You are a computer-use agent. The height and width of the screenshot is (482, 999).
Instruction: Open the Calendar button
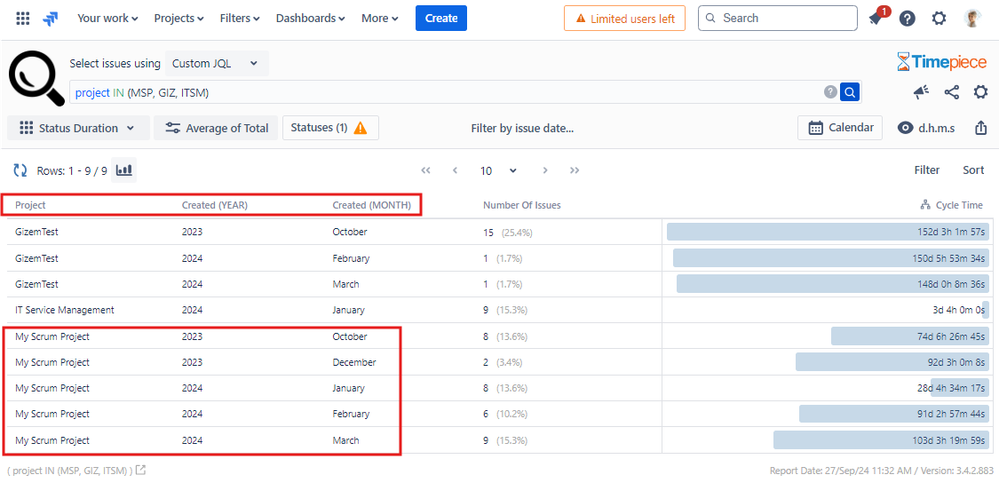(x=840, y=128)
